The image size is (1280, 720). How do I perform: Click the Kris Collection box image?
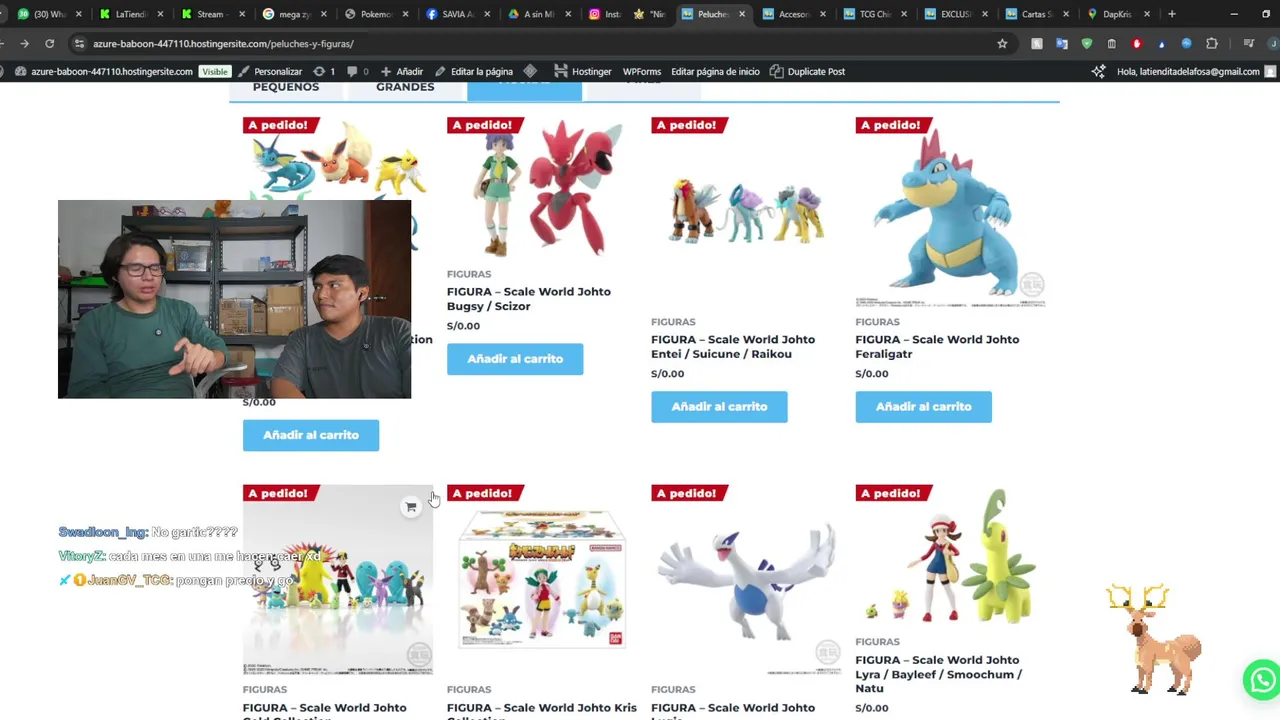542,580
